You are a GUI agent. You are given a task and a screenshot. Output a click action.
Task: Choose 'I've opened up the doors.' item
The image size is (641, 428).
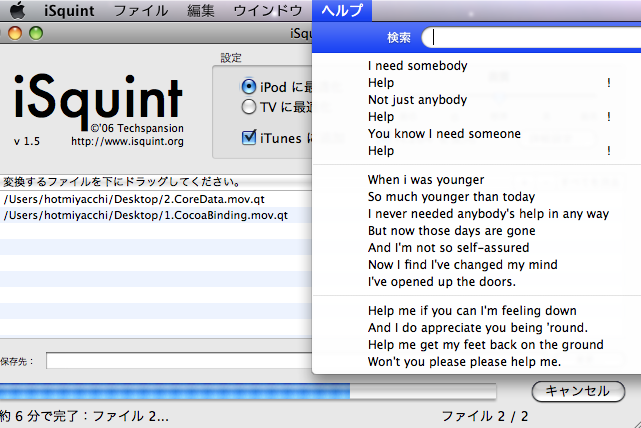point(477,282)
